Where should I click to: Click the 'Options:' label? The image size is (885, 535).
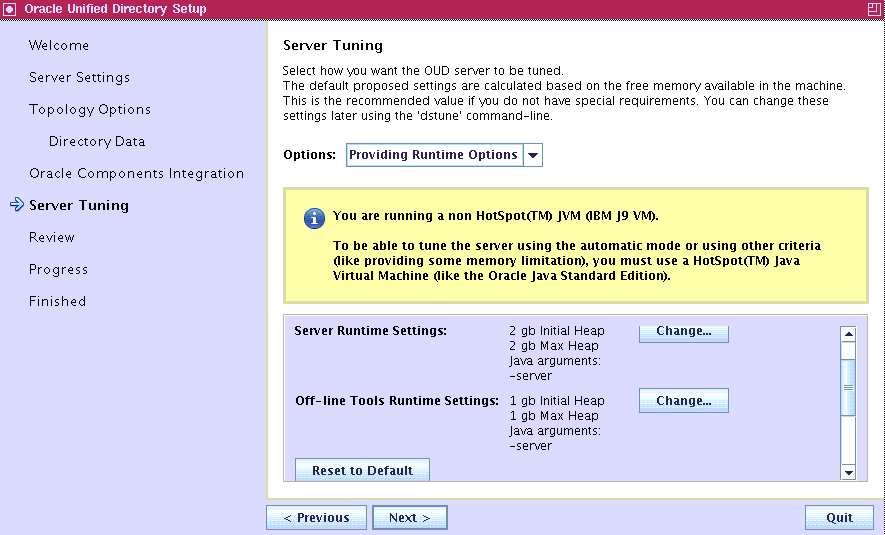click(309, 155)
